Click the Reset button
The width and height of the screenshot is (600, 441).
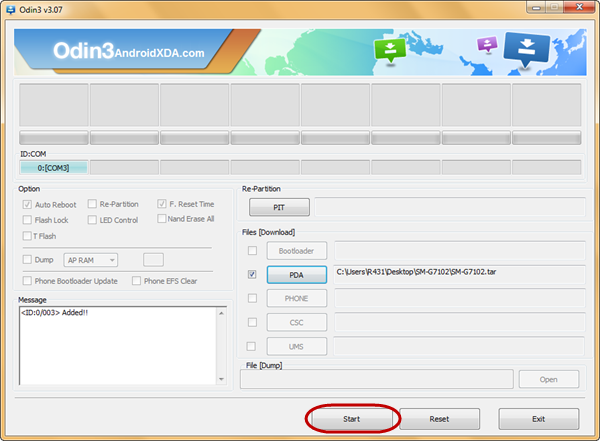click(439, 419)
